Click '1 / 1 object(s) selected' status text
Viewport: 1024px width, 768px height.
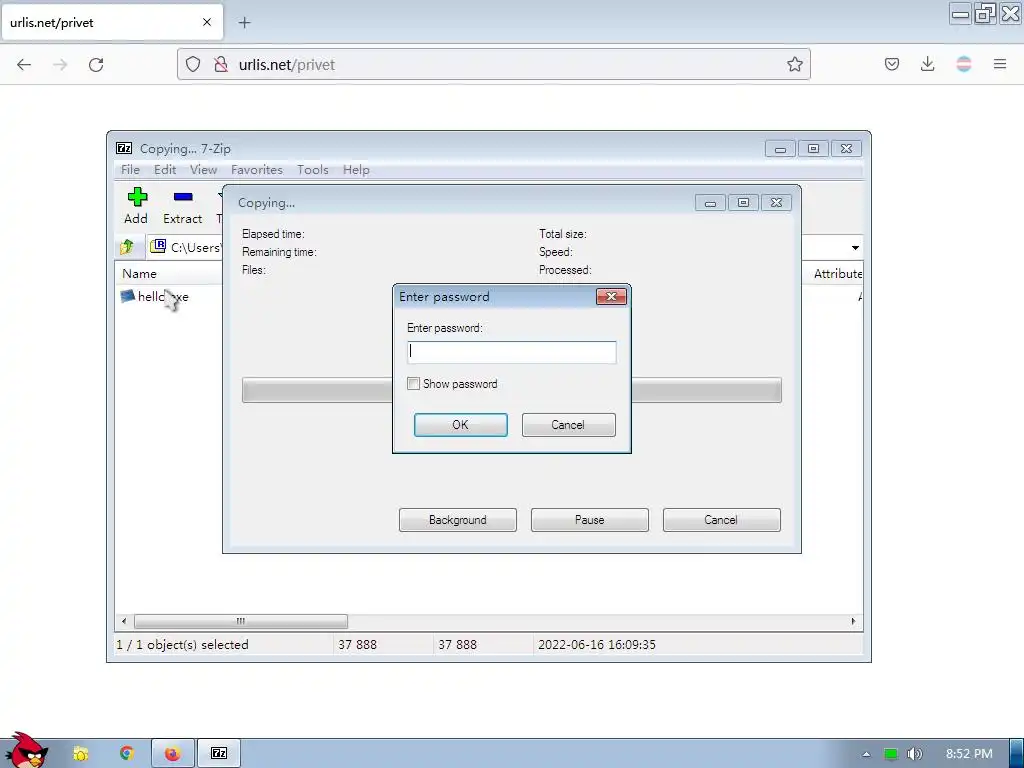tap(182, 645)
